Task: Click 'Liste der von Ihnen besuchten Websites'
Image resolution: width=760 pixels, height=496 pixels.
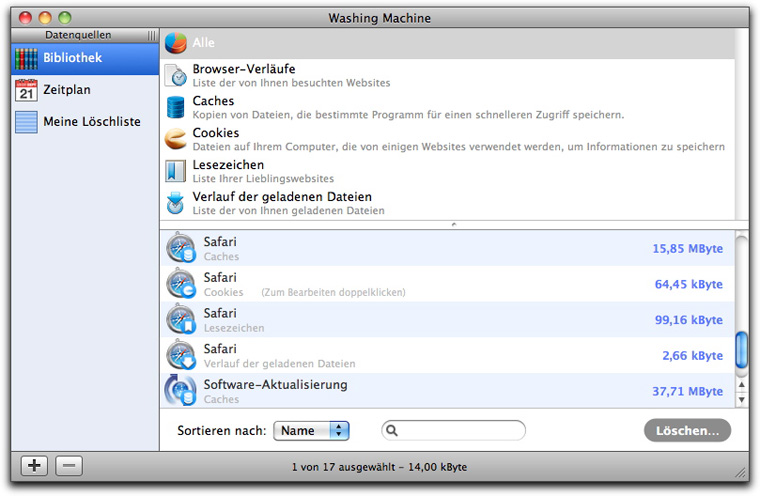Action: [x=291, y=83]
